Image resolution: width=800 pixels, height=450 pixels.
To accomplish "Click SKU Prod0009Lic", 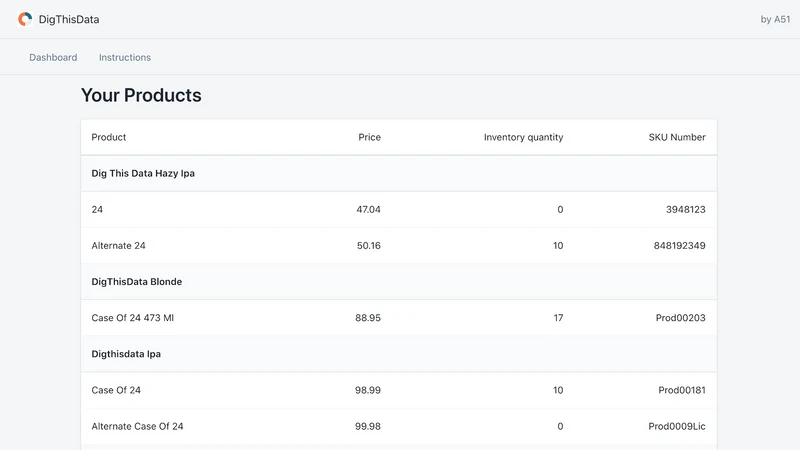I will pos(677,427).
